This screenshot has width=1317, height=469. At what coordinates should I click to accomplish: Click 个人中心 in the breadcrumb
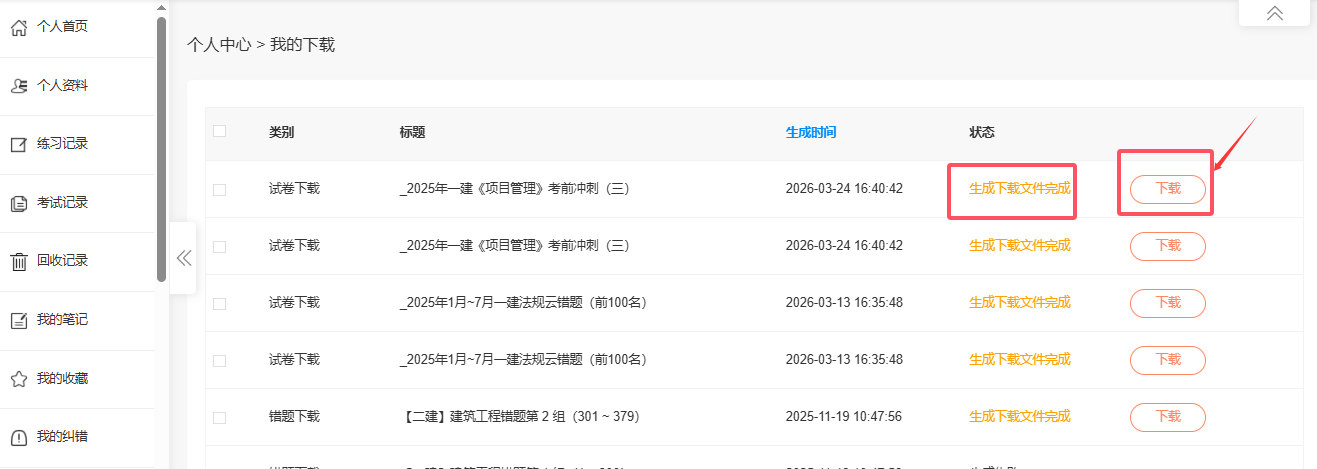point(218,45)
